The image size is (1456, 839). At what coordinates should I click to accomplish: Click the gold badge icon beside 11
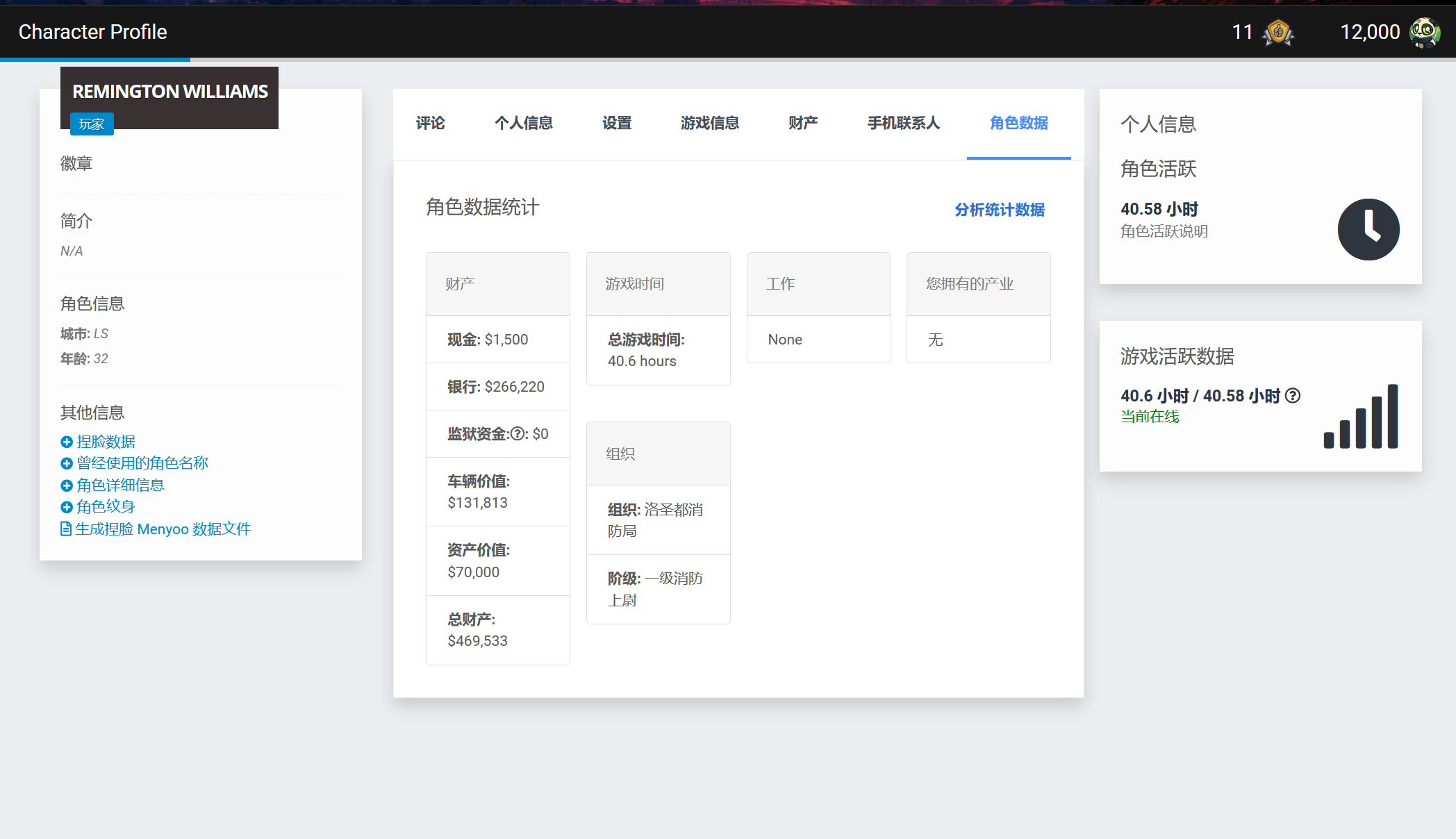click(1278, 32)
